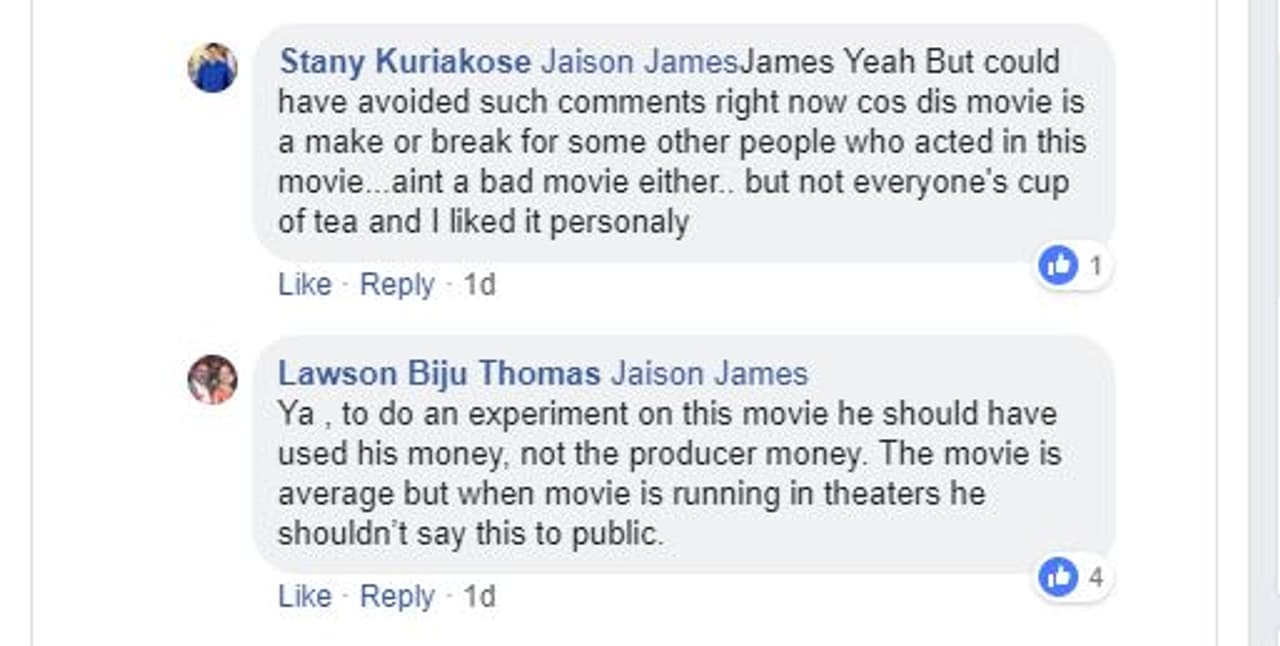Open the 1d timestamp under Stany's comment
The height and width of the screenshot is (646, 1280).
pos(479,285)
